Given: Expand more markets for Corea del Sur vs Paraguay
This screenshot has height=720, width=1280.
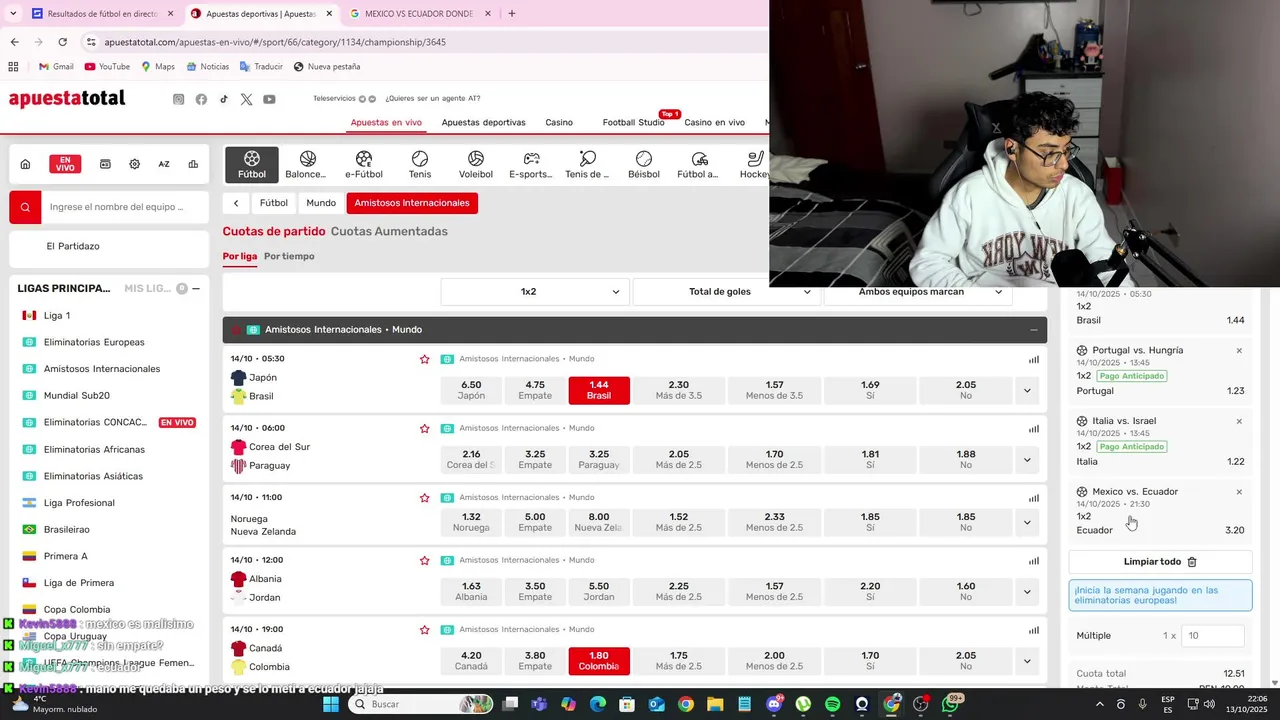Looking at the screenshot, I should coord(1027,460).
